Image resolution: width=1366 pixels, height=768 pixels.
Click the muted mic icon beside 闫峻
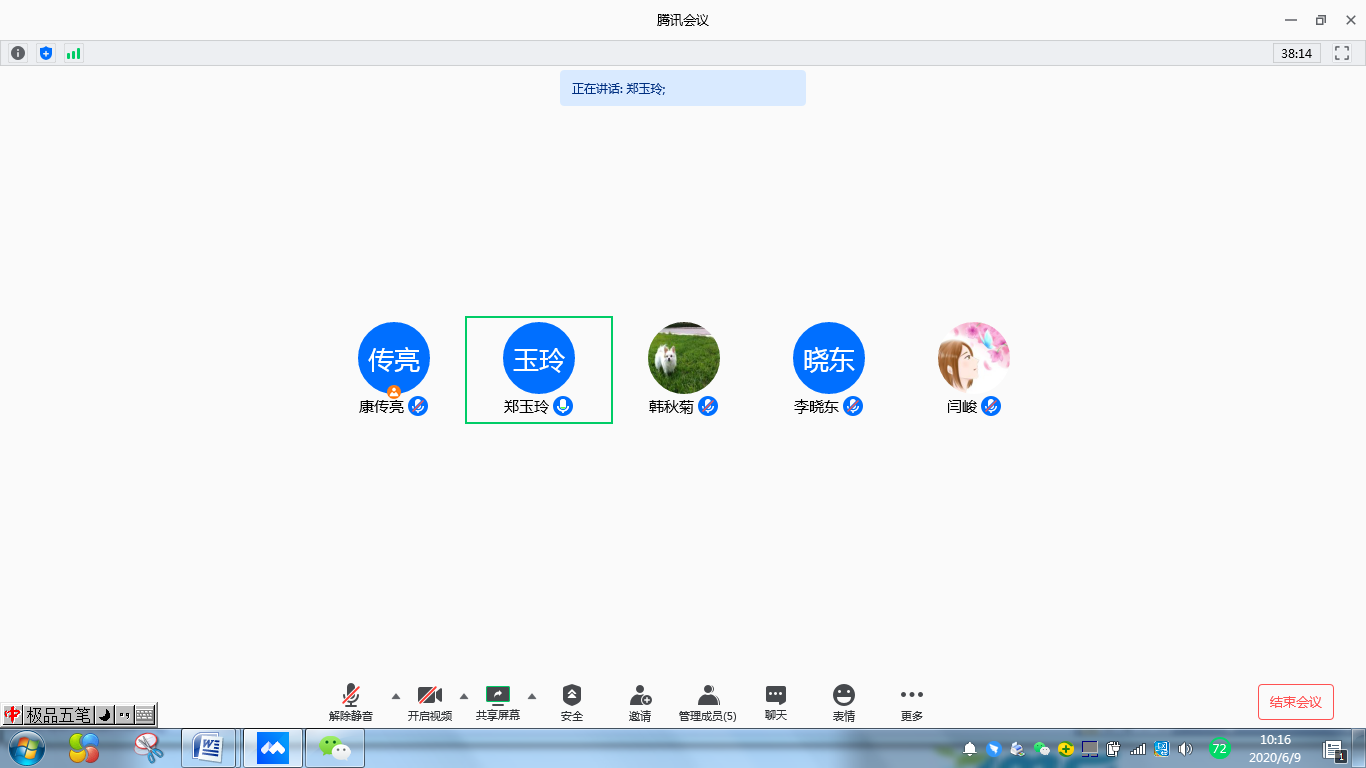pyautogui.click(x=991, y=406)
